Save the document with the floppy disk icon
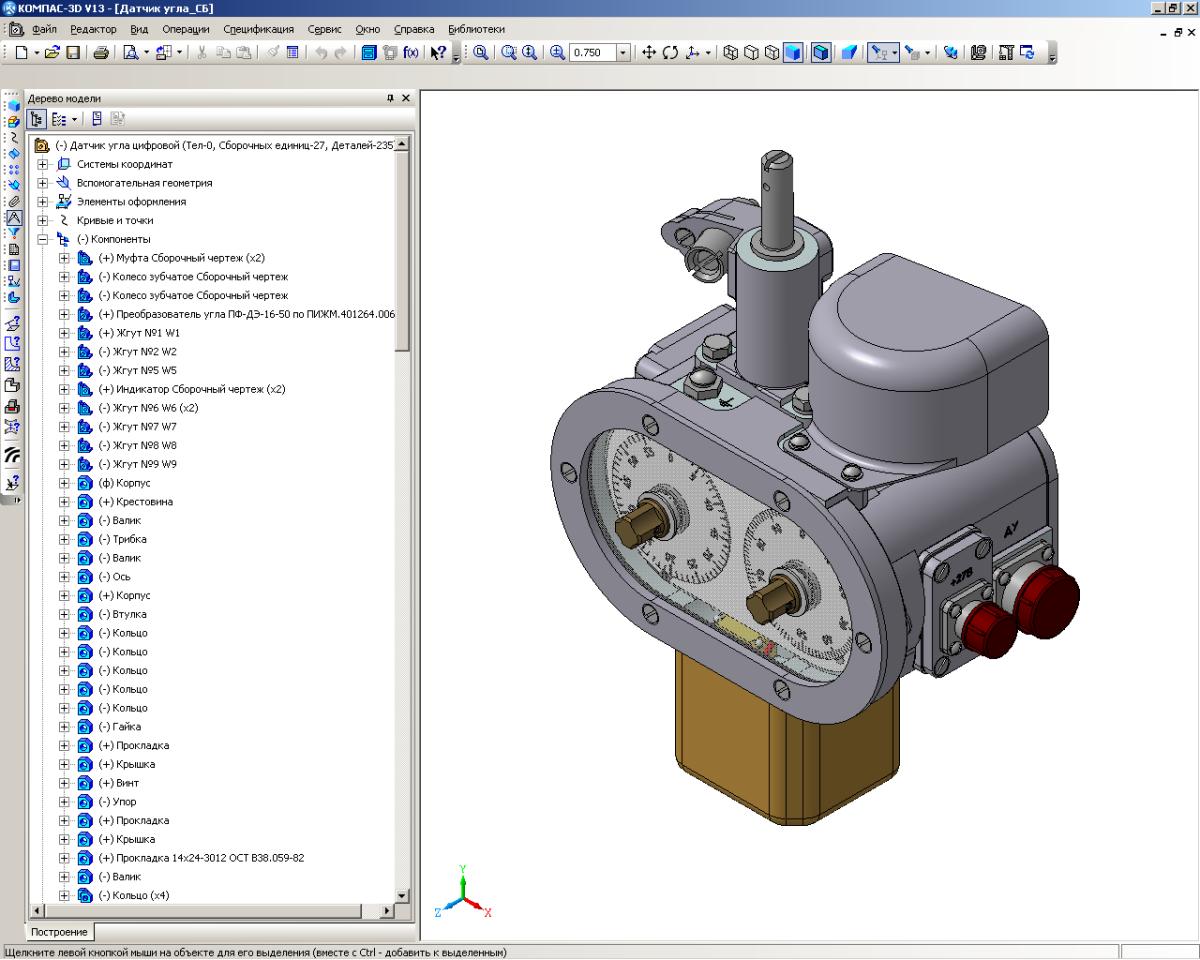Screen dimensions: 1200x960 (73, 53)
